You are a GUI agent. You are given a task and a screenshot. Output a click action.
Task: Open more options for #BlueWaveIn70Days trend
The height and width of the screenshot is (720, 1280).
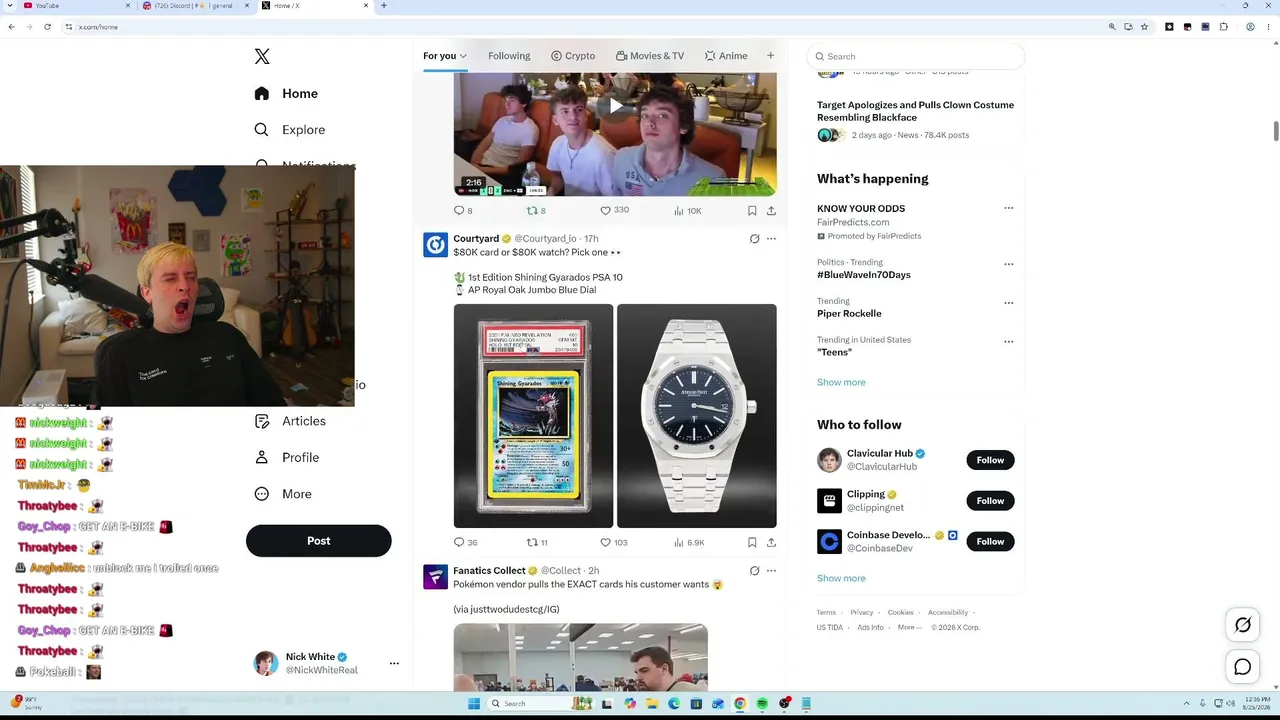(x=1009, y=264)
